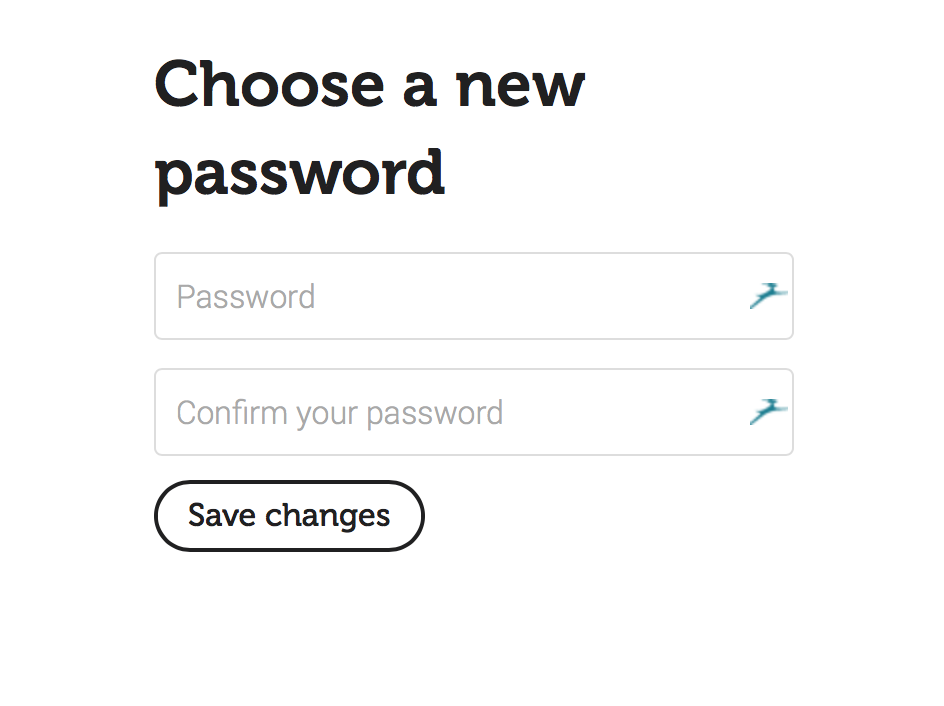Click the rounded Save changes button
944x706 pixels.
(289, 516)
